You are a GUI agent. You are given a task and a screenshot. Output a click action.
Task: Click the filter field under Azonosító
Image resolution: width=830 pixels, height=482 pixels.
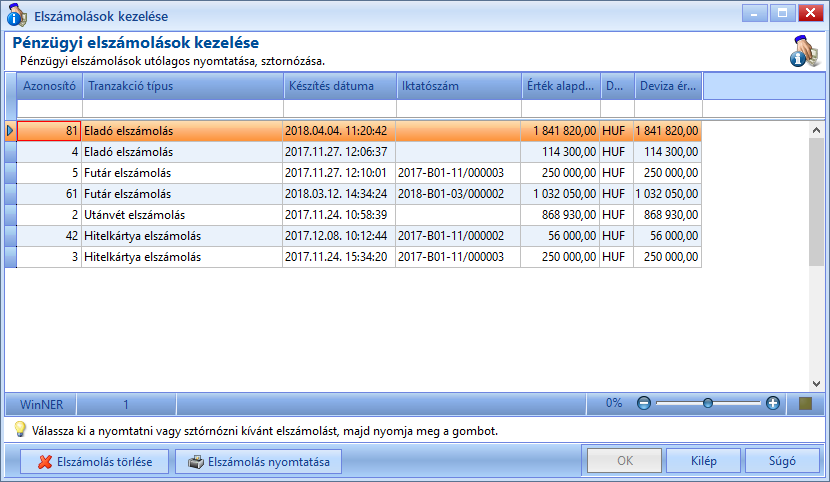coord(50,108)
